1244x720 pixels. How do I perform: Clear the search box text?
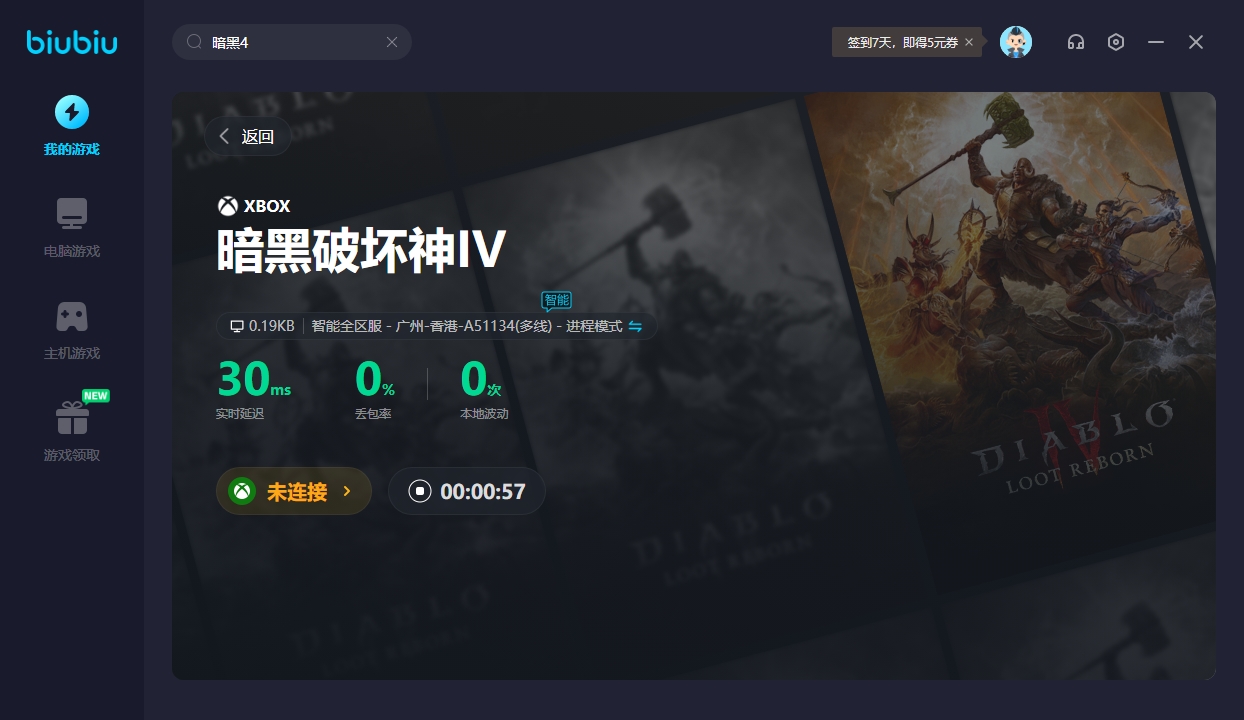392,42
